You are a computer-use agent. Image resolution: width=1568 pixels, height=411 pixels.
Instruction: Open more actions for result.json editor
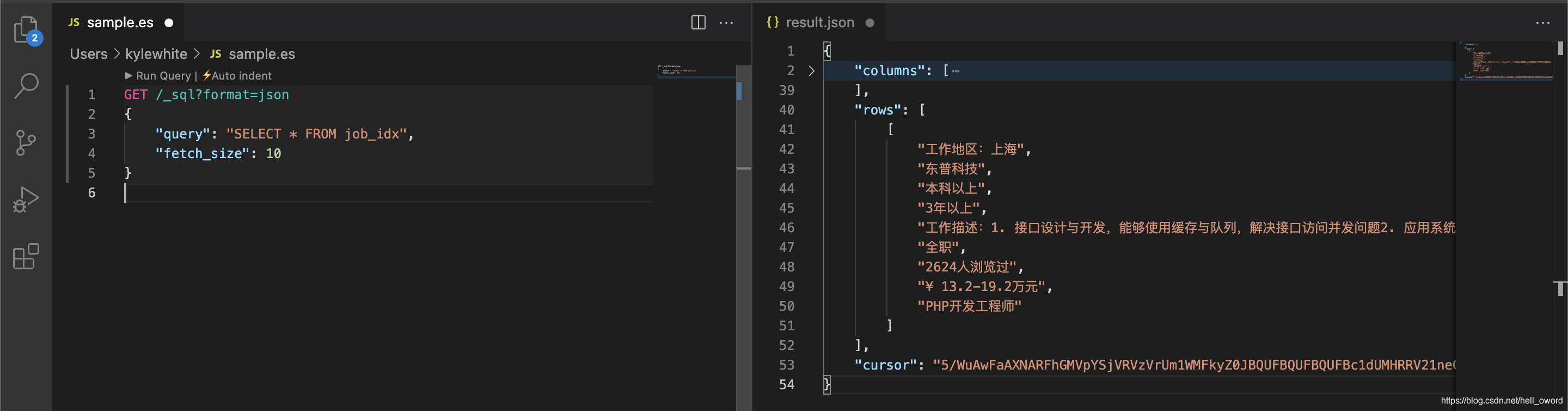pyautogui.click(x=1542, y=23)
